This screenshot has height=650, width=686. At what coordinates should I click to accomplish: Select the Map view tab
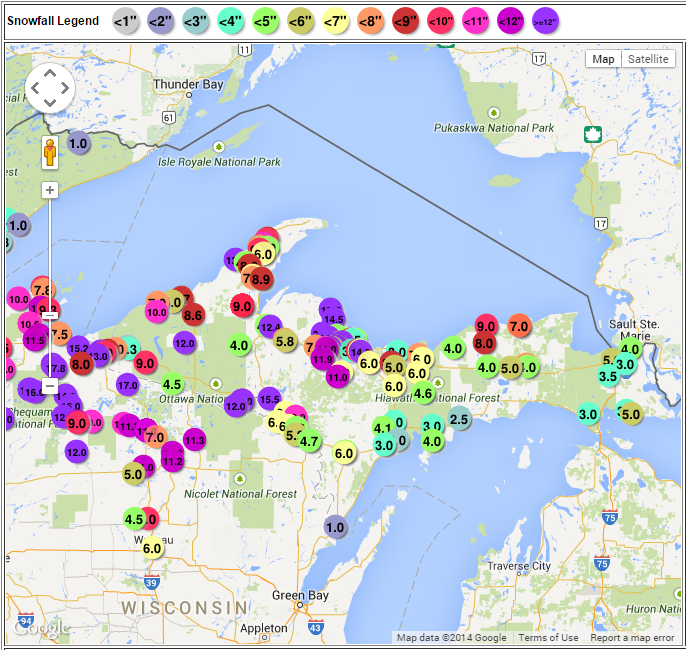(603, 59)
